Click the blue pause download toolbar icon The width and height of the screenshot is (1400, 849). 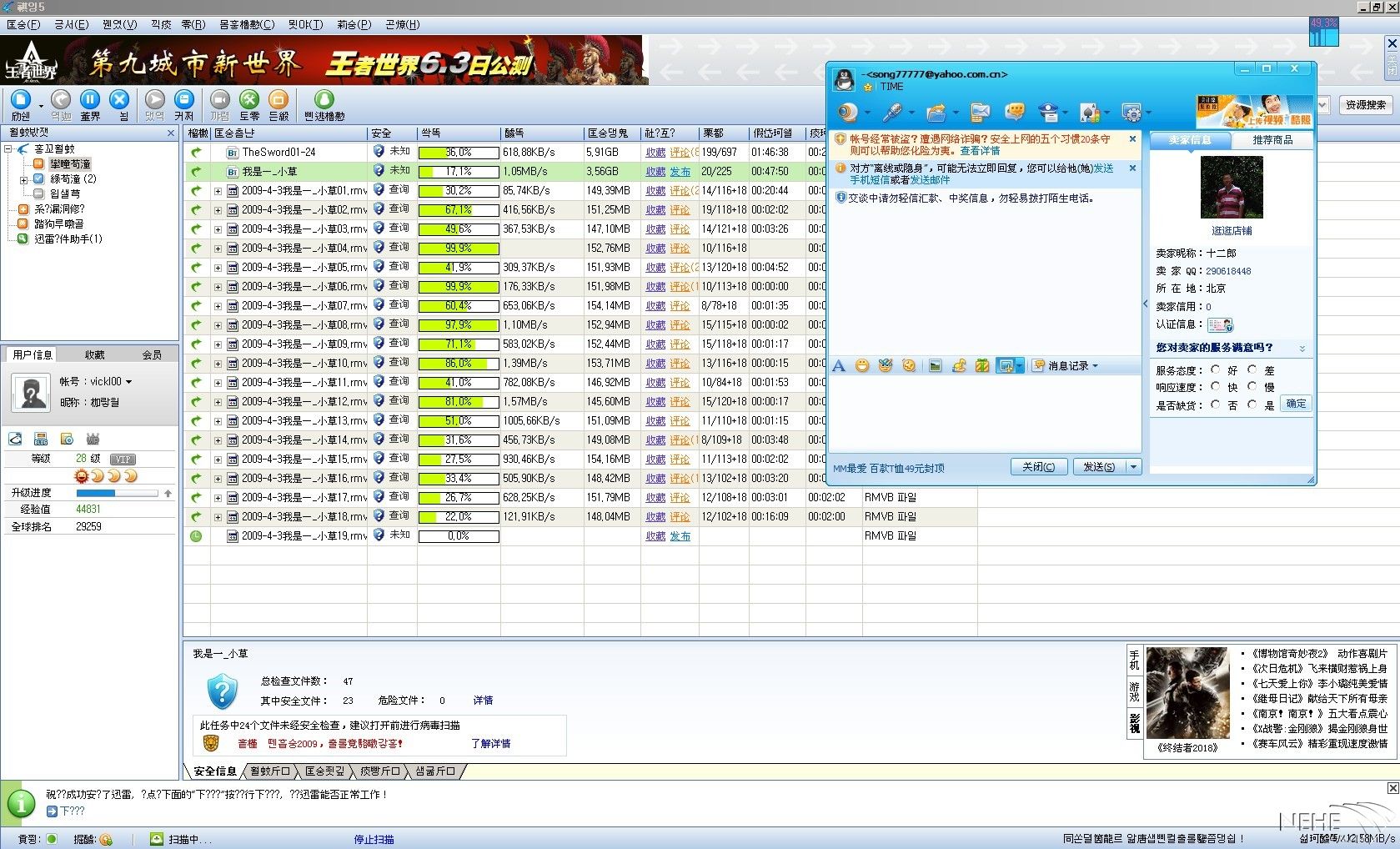[x=90, y=101]
